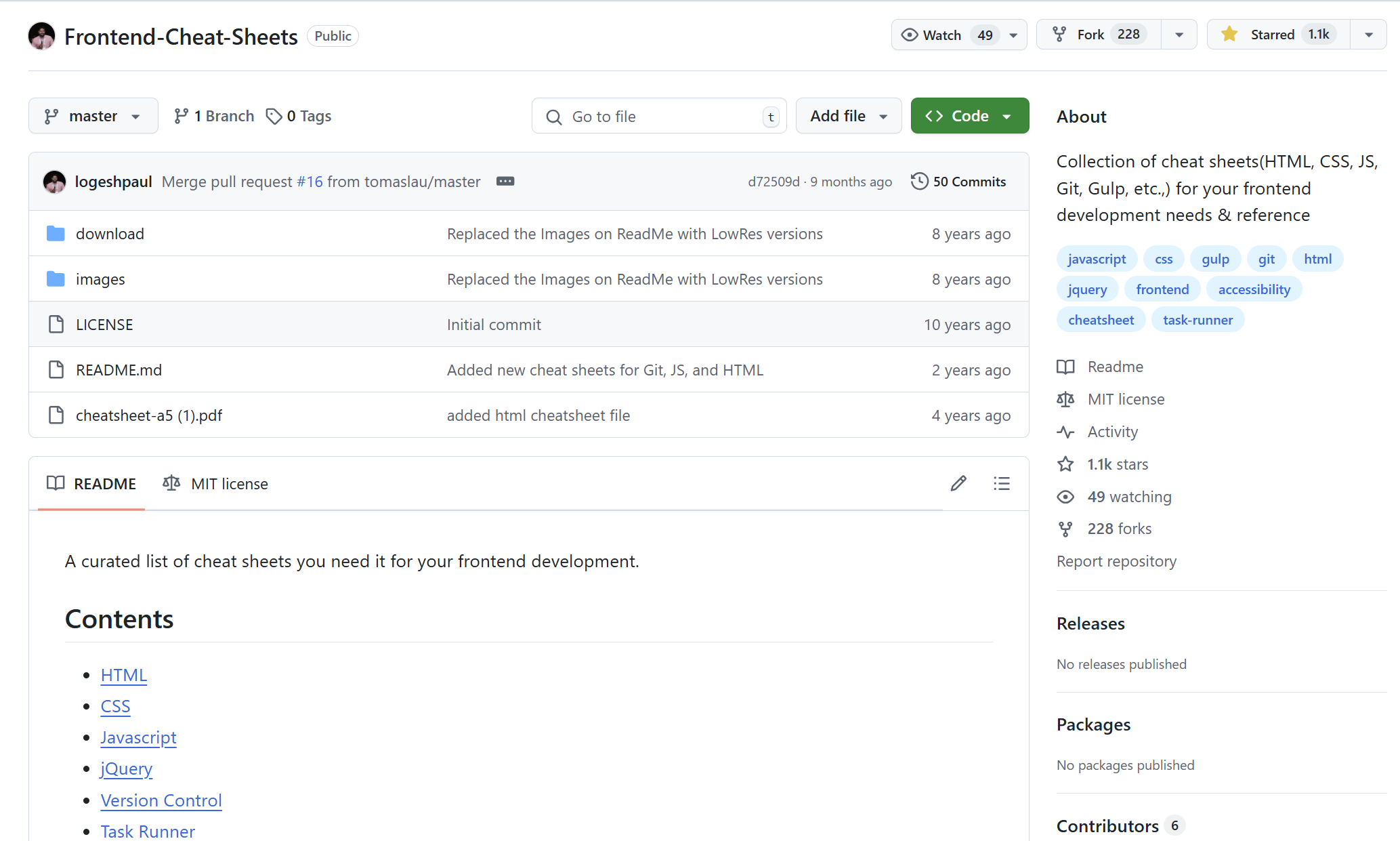Click the 0 Tags icon

pyautogui.click(x=274, y=117)
